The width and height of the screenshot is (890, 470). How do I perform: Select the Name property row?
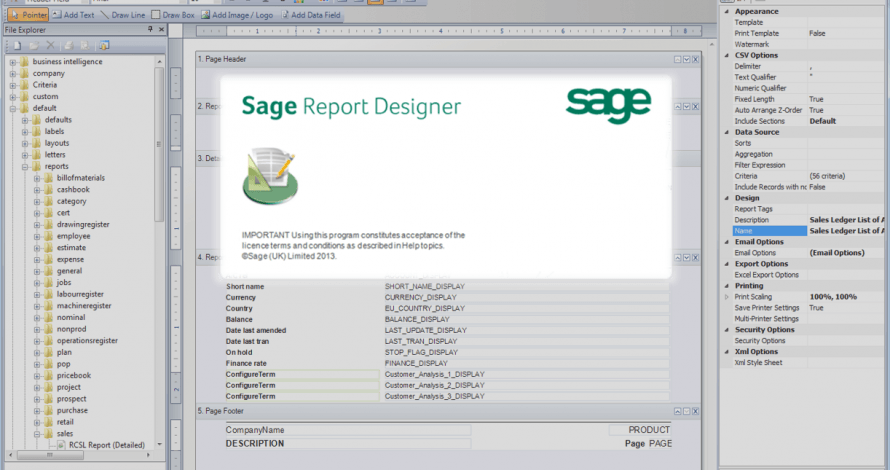(808, 230)
